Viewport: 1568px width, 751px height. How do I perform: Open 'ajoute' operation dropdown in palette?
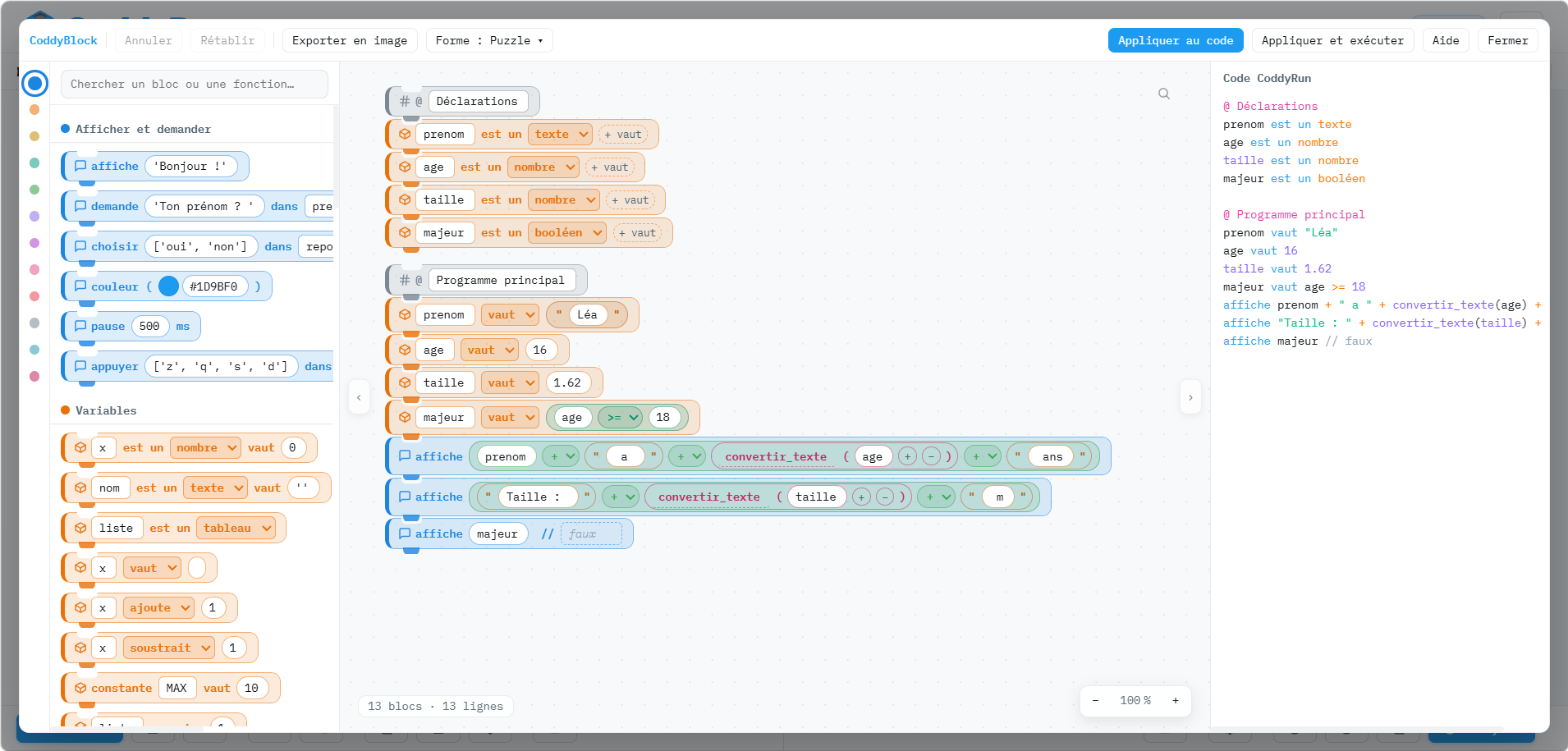click(159, 607)
